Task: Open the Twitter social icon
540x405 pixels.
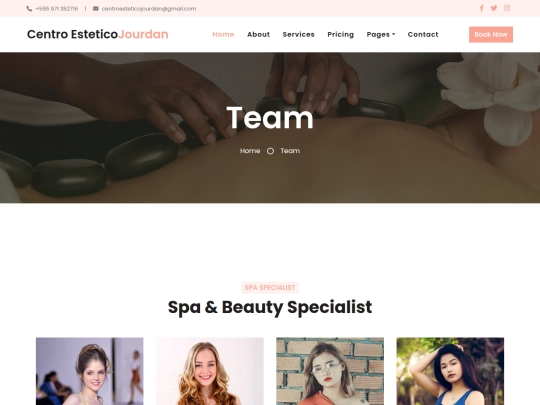Action: click(x=494, y=8)
